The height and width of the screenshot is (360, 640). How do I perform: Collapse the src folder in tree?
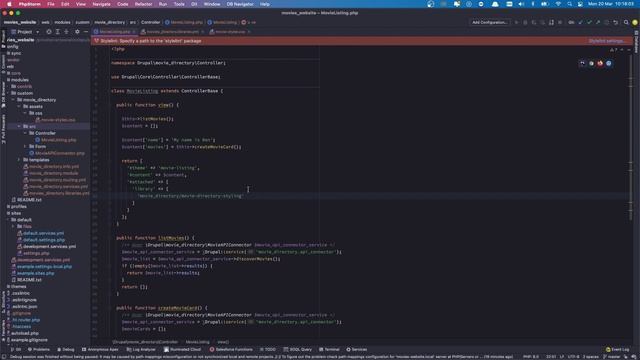pos(19,127)
